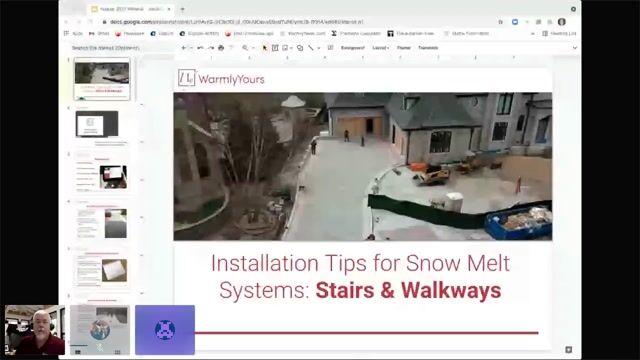
Task: Click the Search the menus field
Action: 106,48
